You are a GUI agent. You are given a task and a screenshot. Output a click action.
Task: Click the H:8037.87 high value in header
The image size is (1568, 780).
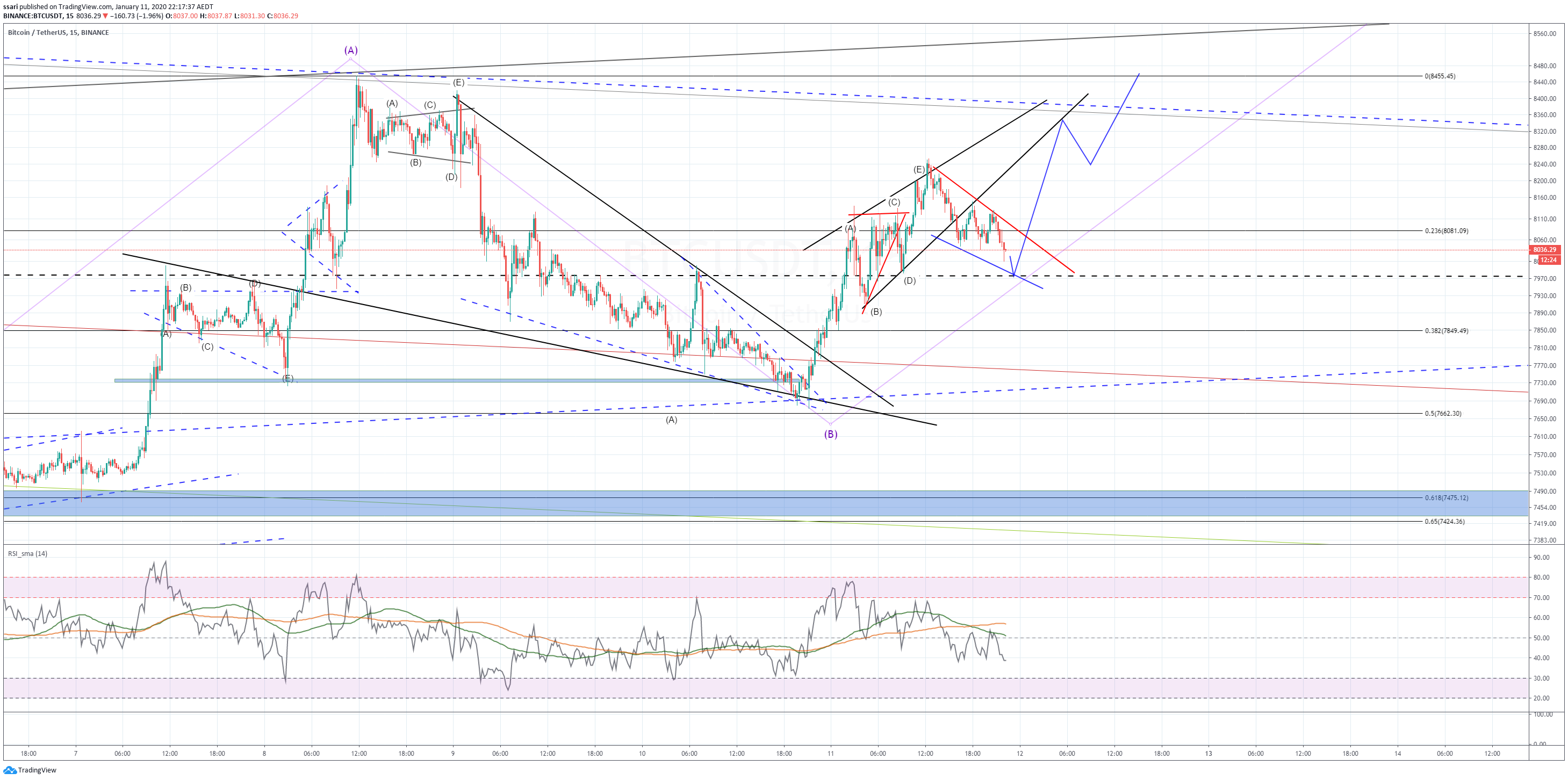(216, 16)
